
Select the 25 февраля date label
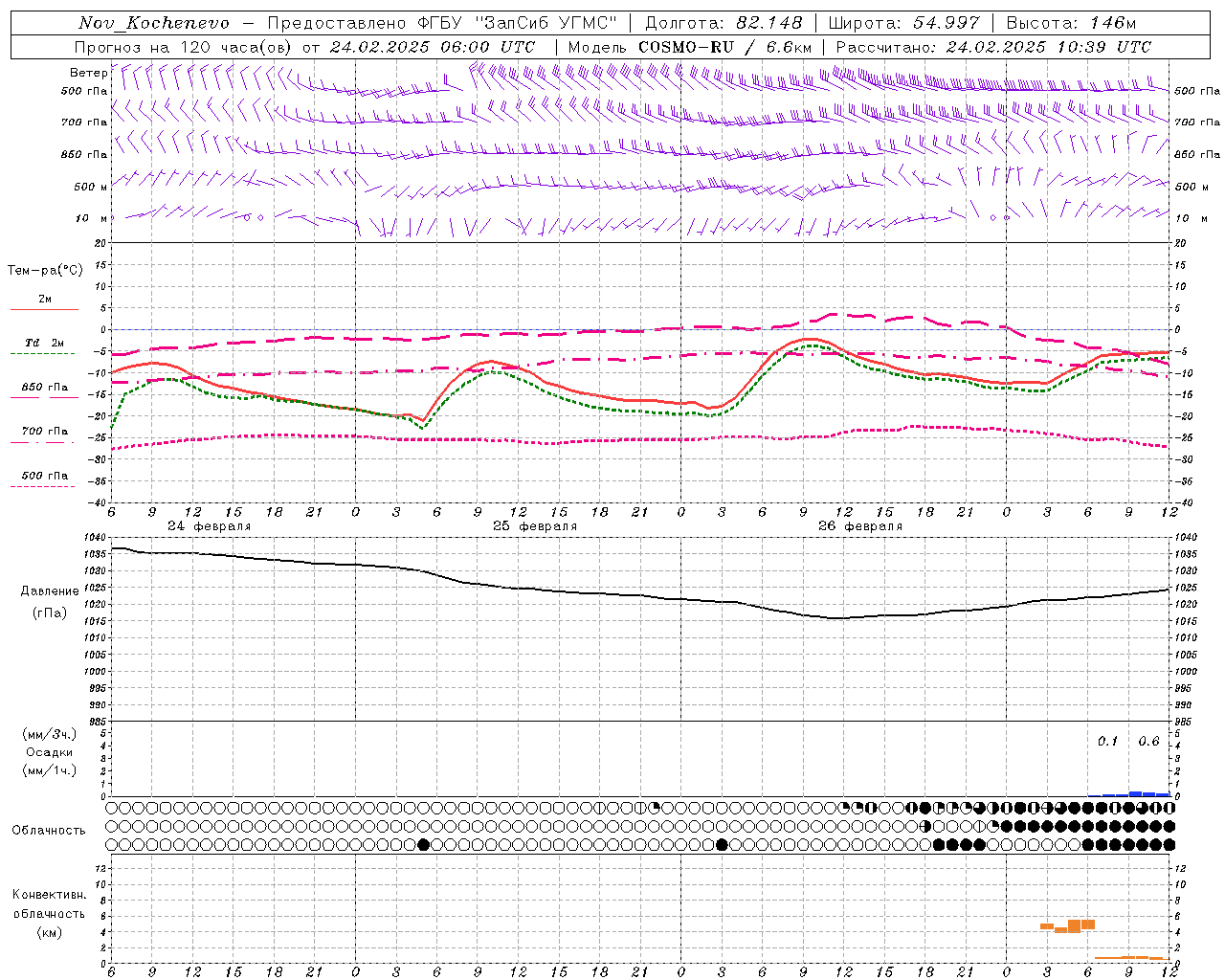(535, 526)
